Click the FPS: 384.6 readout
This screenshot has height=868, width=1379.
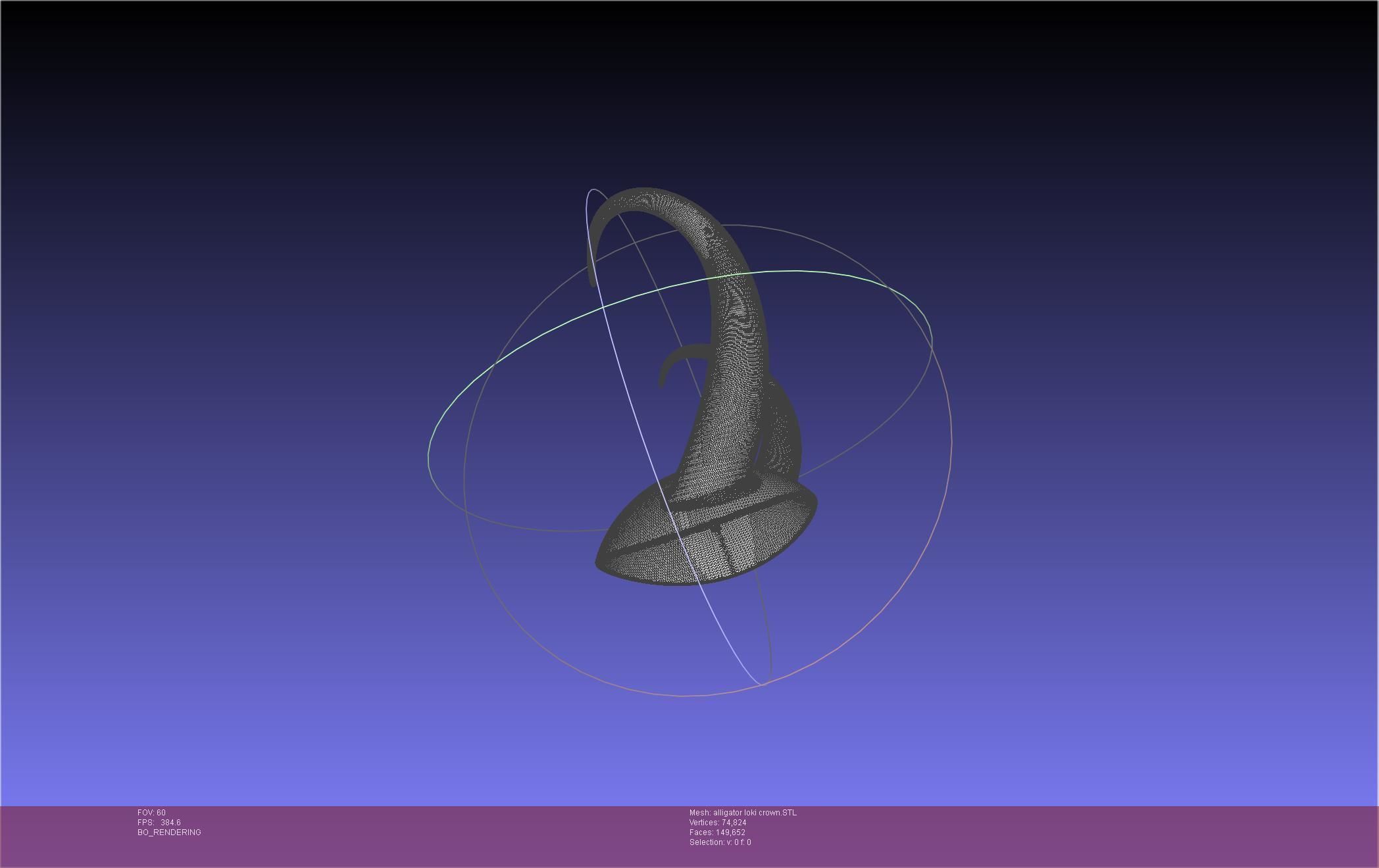pyautogui.click(x=159, y=823)
